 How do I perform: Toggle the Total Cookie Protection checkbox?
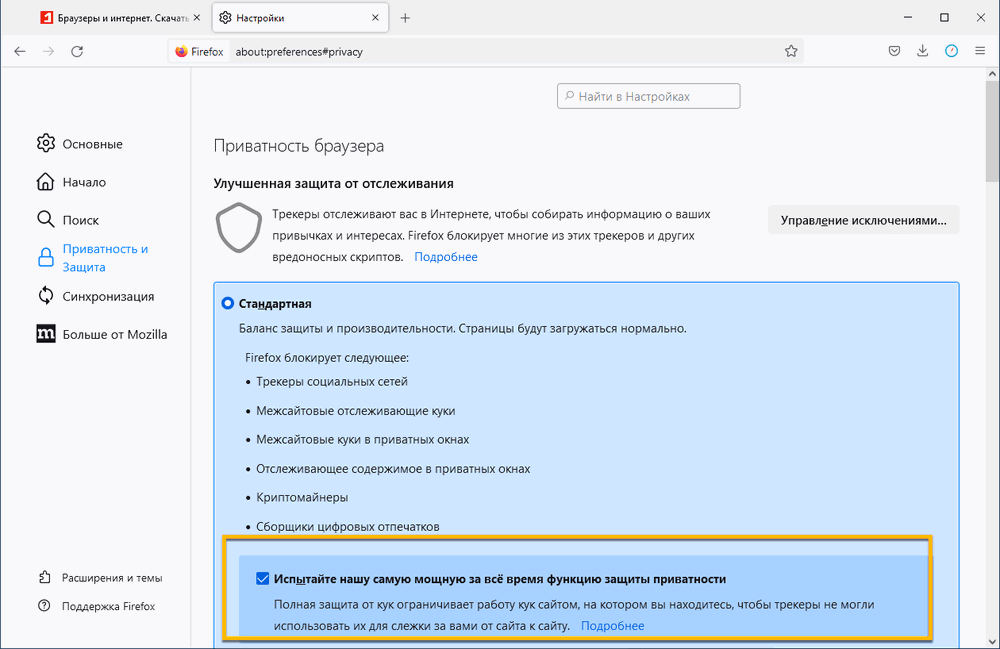click(x=263, y=578)
